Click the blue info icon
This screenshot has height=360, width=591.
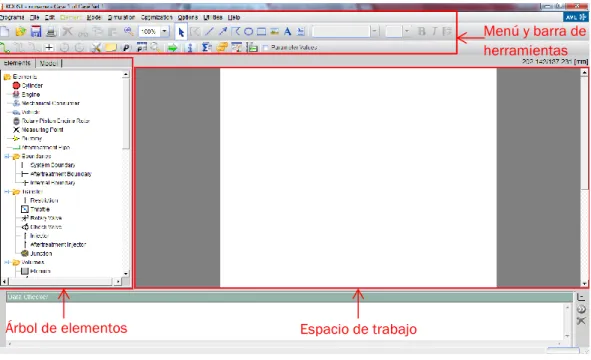190,47
